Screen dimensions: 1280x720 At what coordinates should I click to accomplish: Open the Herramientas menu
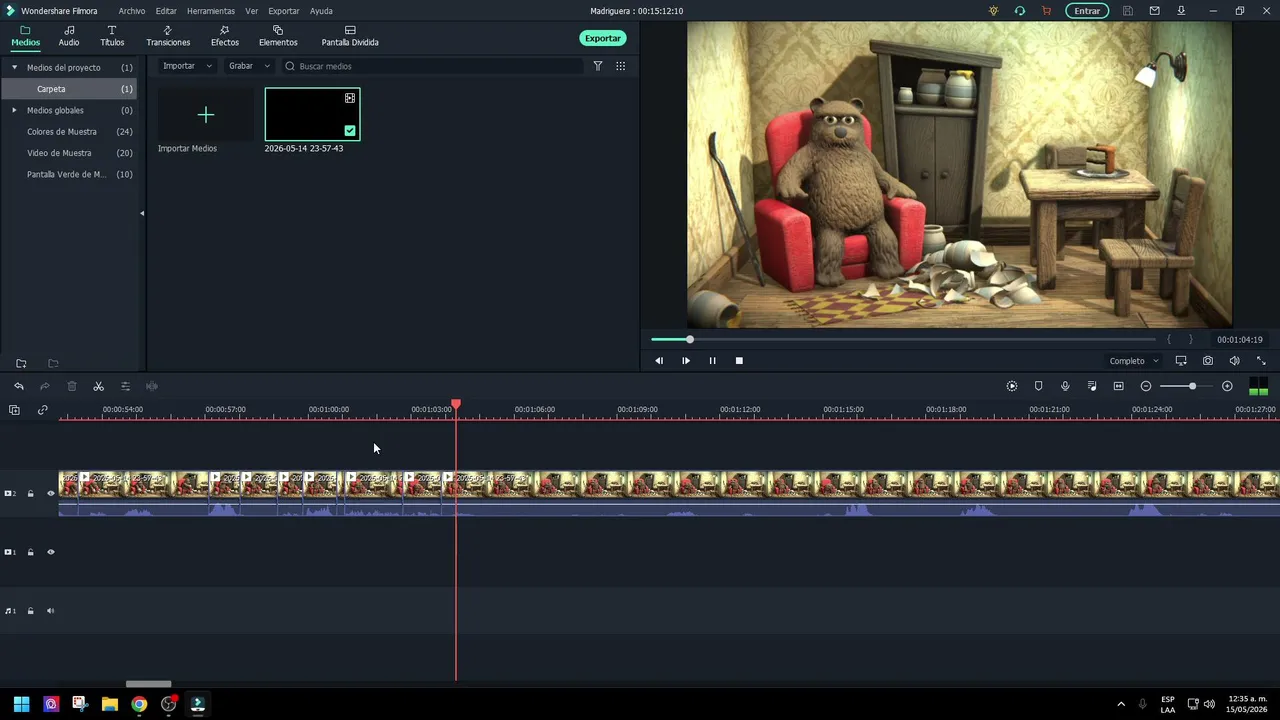coord(211,11)
